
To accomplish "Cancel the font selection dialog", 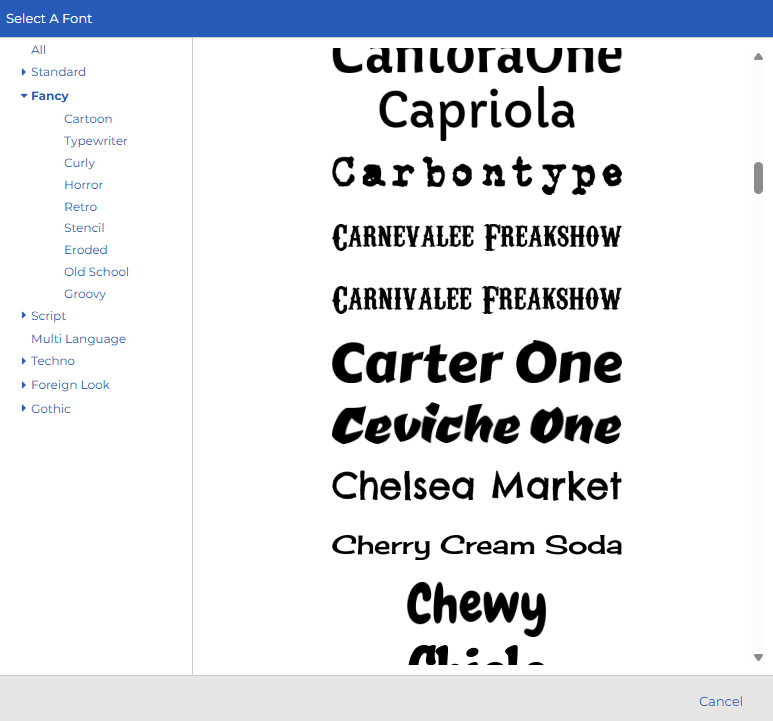I will click(720, 701).
